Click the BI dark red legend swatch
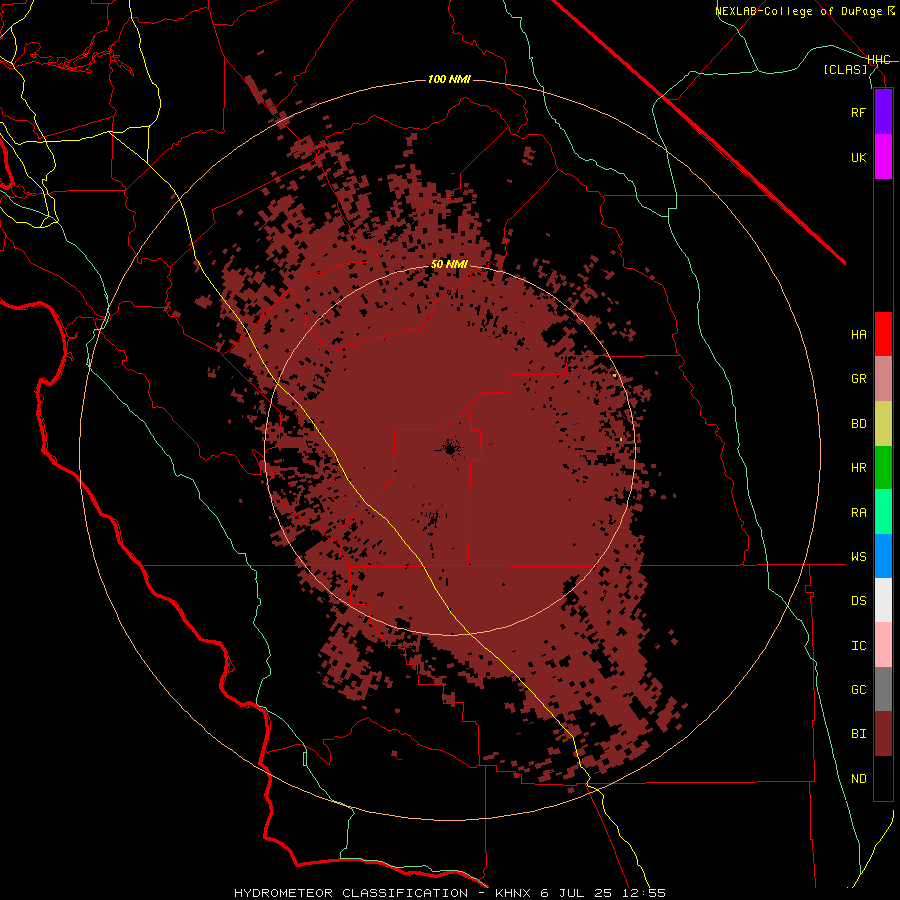The image size is (900, 900). click(883, 734)
